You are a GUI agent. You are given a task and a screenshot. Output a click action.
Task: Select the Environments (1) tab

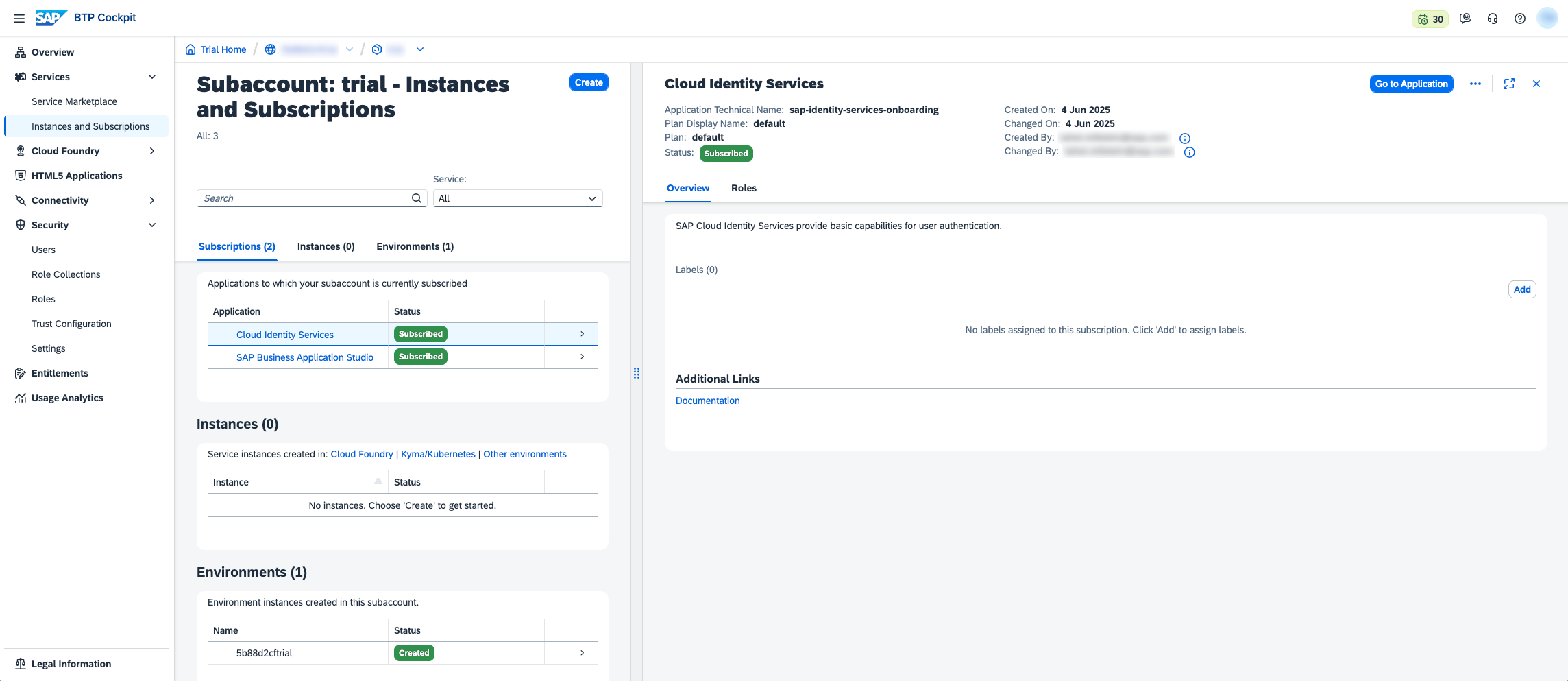click(415, 246)
